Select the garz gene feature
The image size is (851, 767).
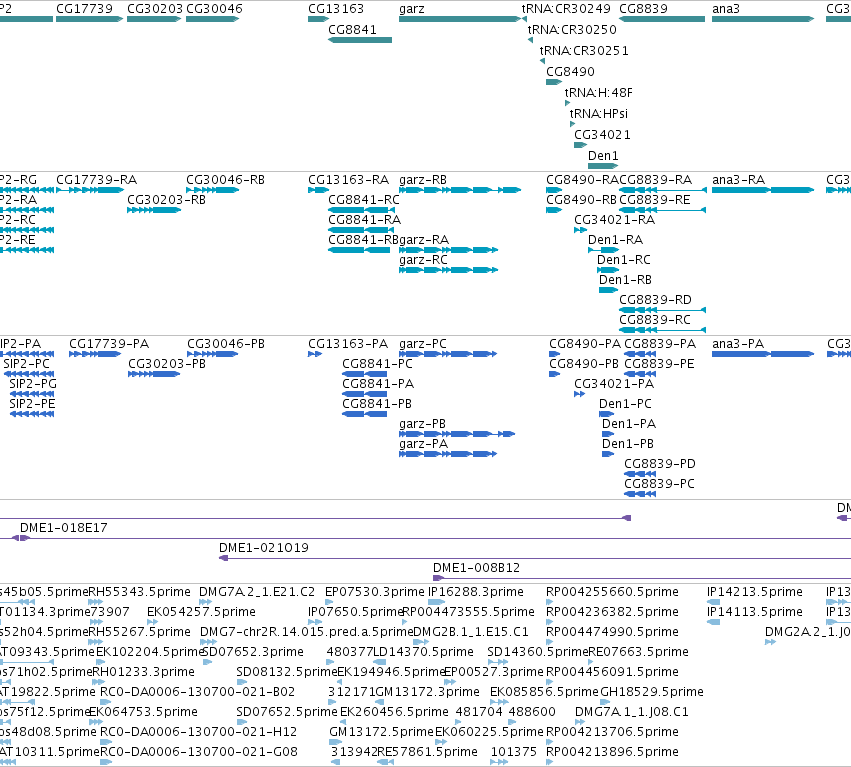[x=460, y=19]
